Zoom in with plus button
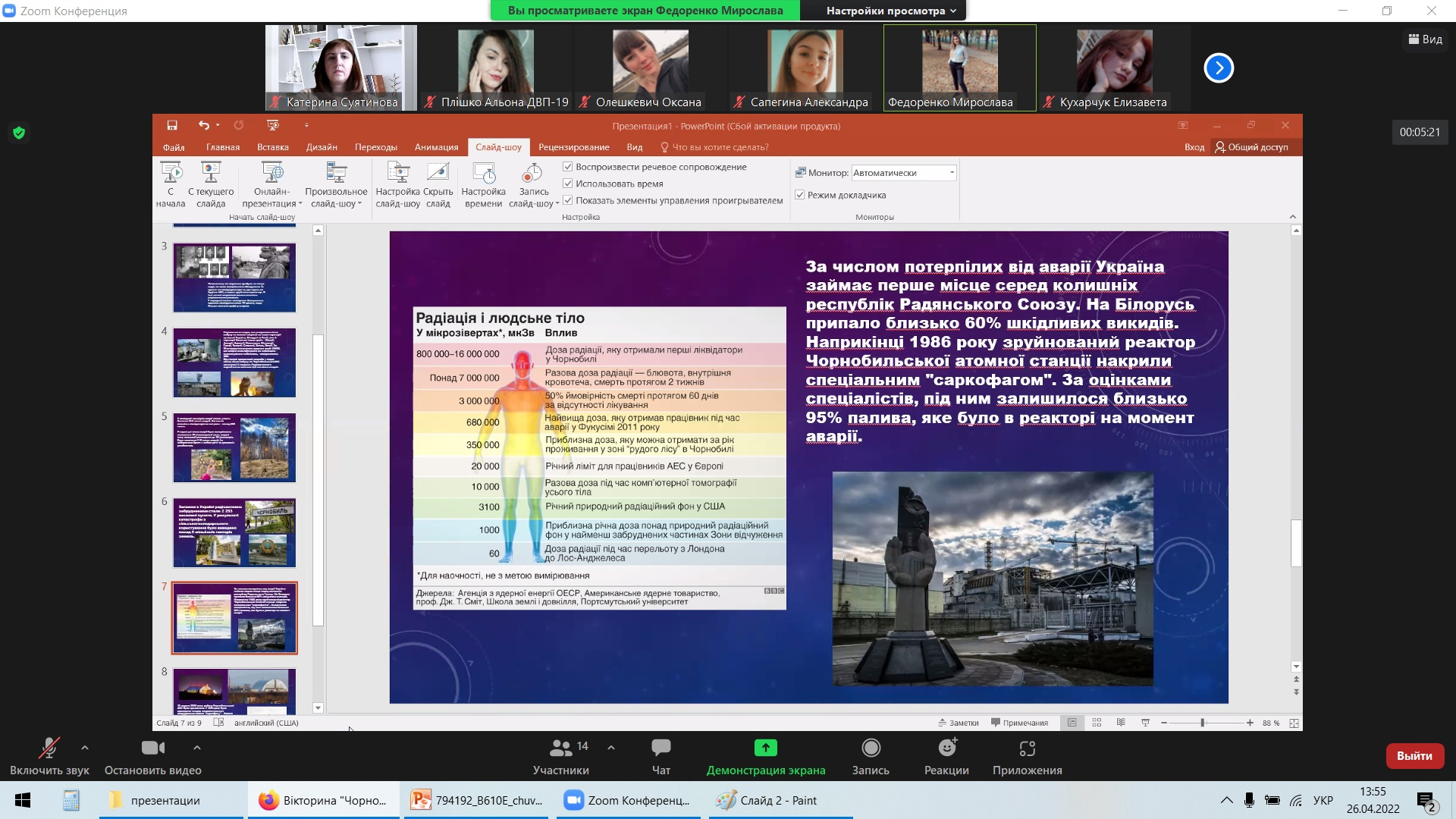1456x819 pixels. tap(1250, 723)
